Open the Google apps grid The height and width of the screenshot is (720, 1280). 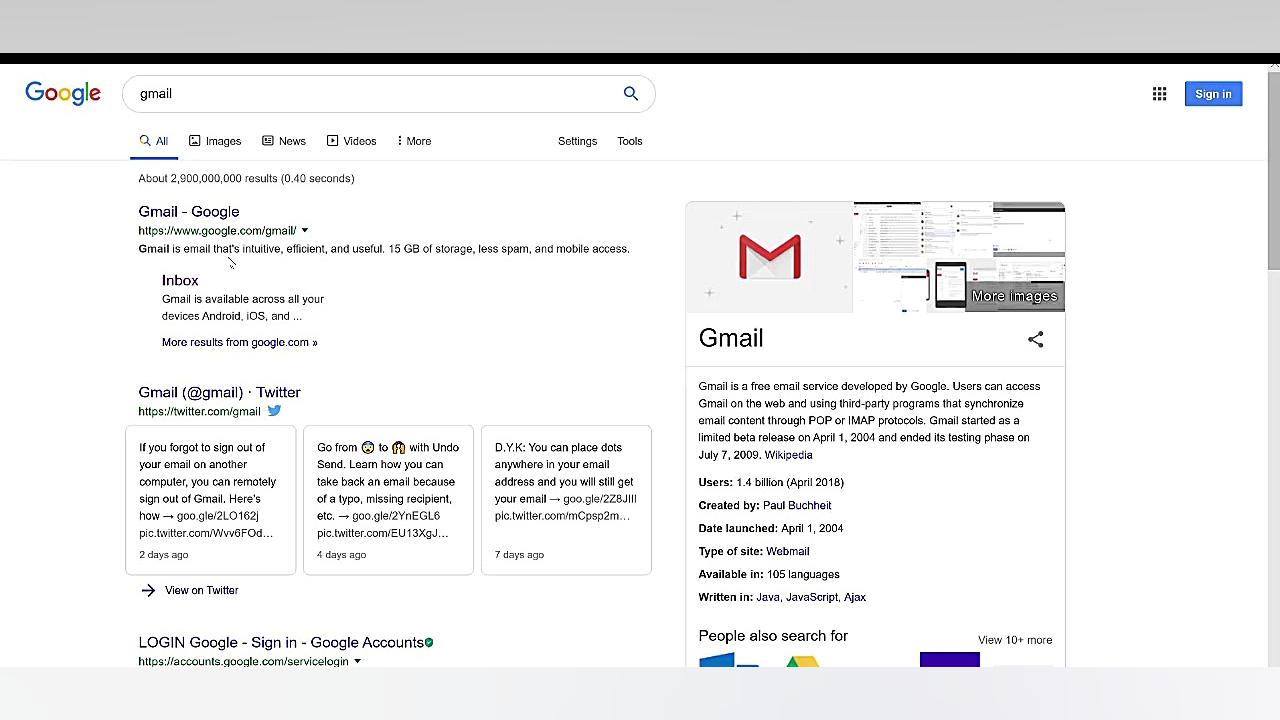click(x=1159, y=94)
